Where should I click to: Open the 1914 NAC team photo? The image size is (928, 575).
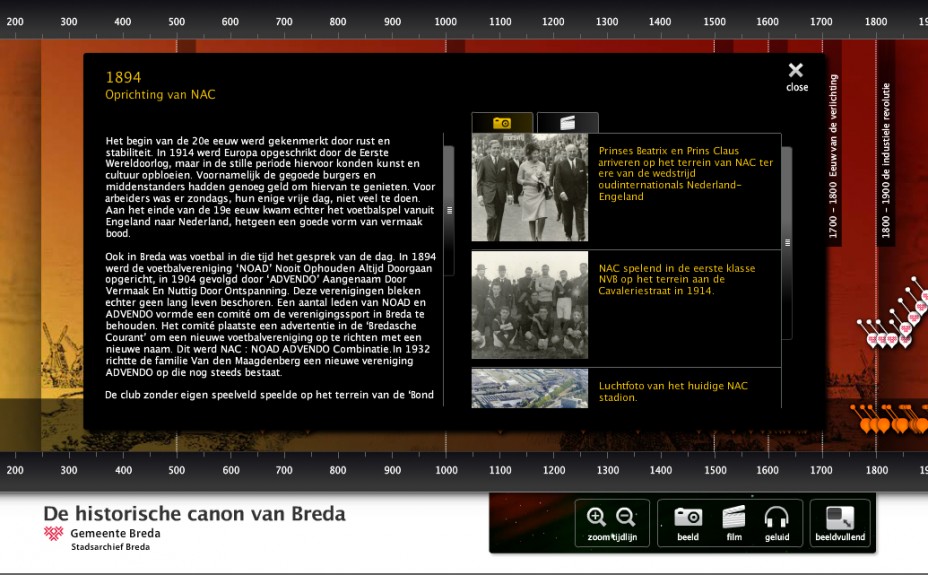click(530, 305)
